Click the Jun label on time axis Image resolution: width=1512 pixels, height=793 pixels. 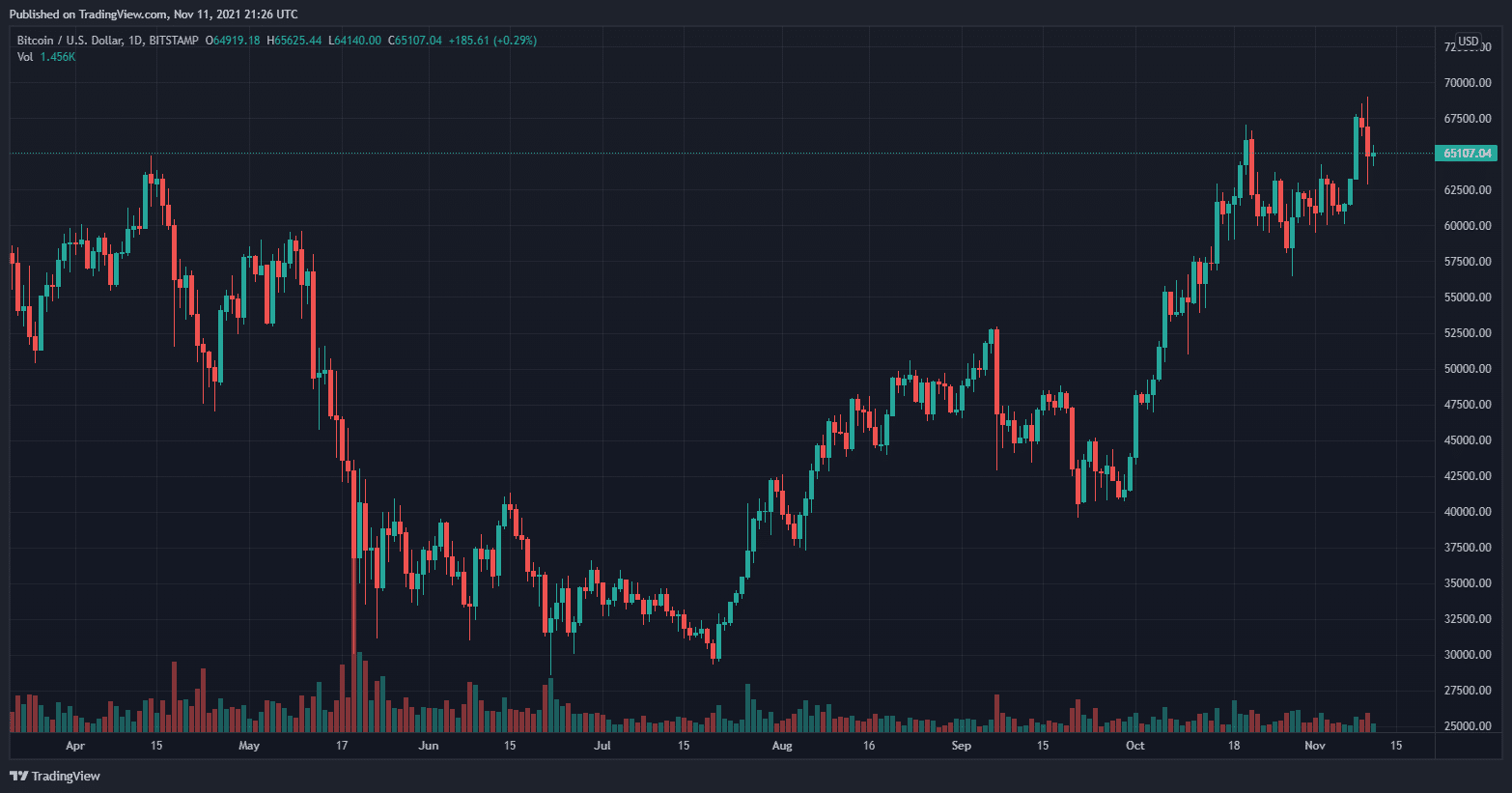[x=429, y=746]
